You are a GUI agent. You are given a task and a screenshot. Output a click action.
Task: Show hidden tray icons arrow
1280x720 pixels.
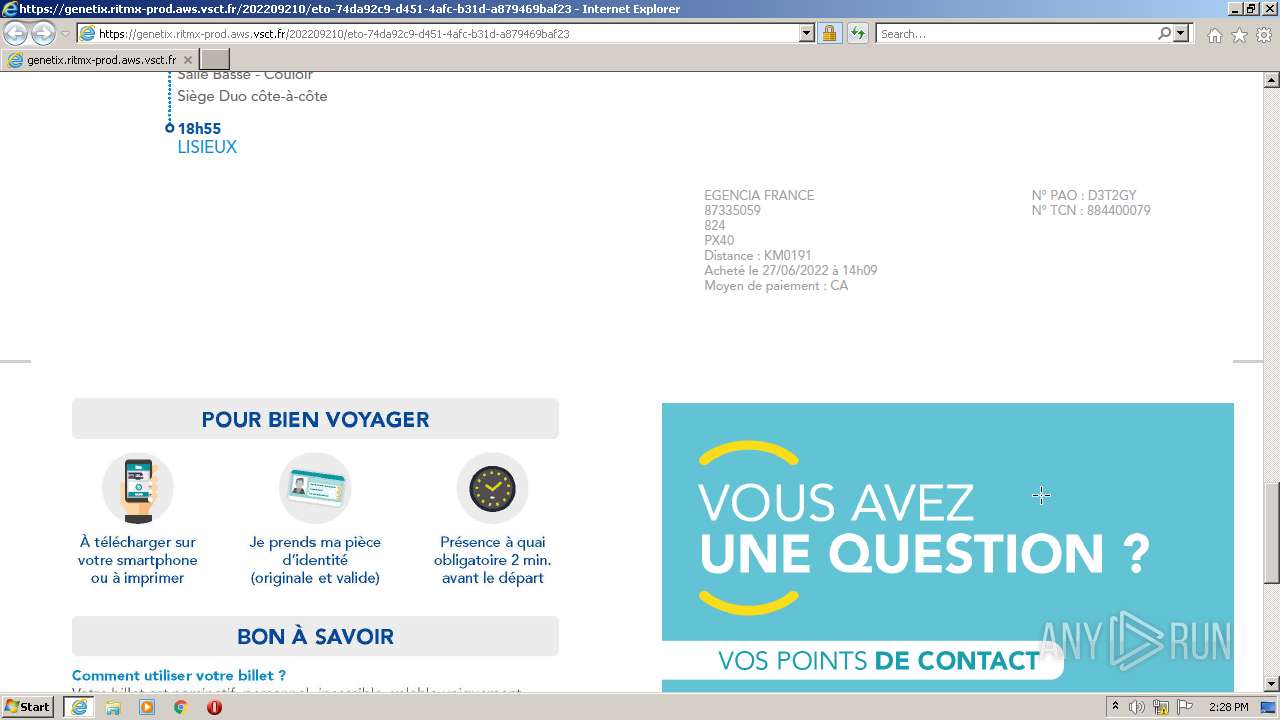point(1116,707)
